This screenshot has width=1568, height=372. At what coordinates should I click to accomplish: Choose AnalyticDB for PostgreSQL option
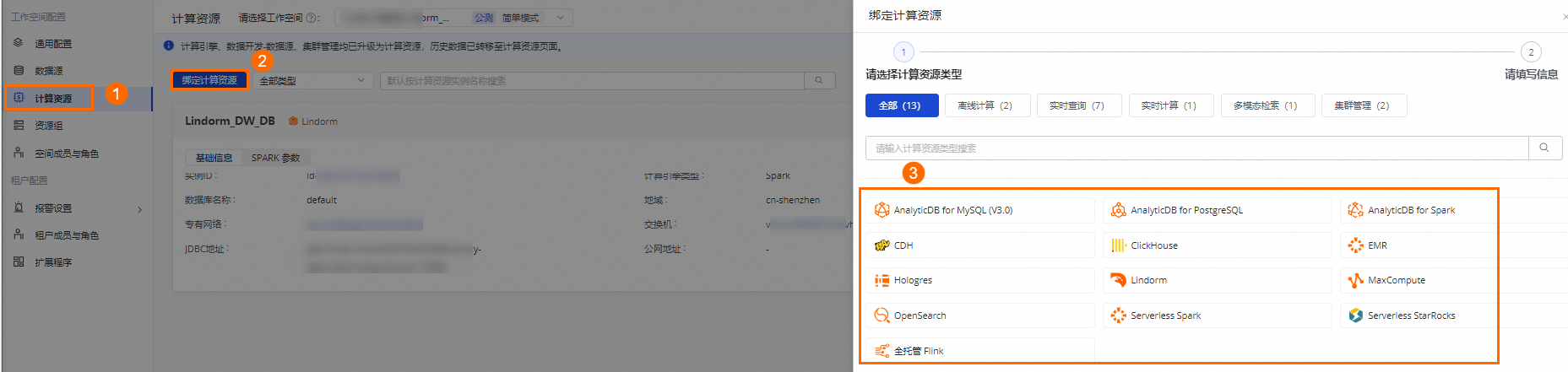(x=1217, y=210)
